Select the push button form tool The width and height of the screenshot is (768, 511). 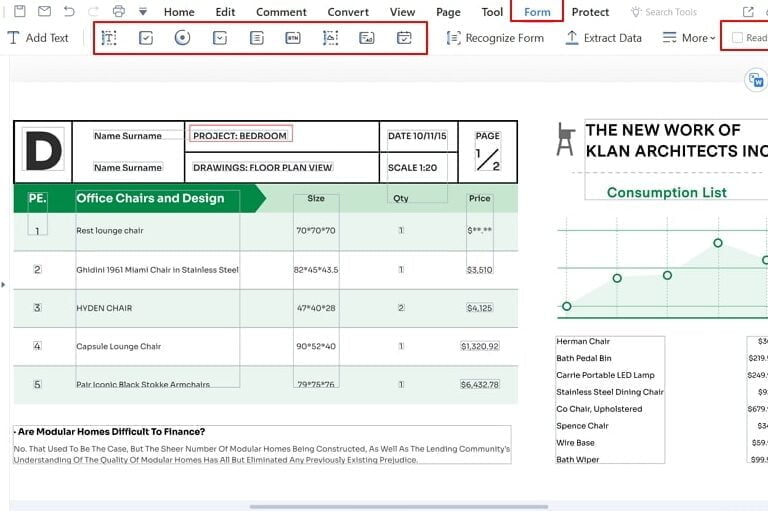(x=292, y=38)
